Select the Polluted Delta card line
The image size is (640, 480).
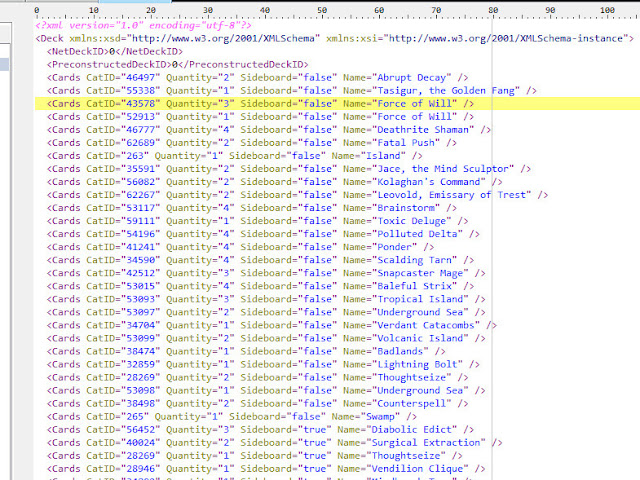[263, 234]
